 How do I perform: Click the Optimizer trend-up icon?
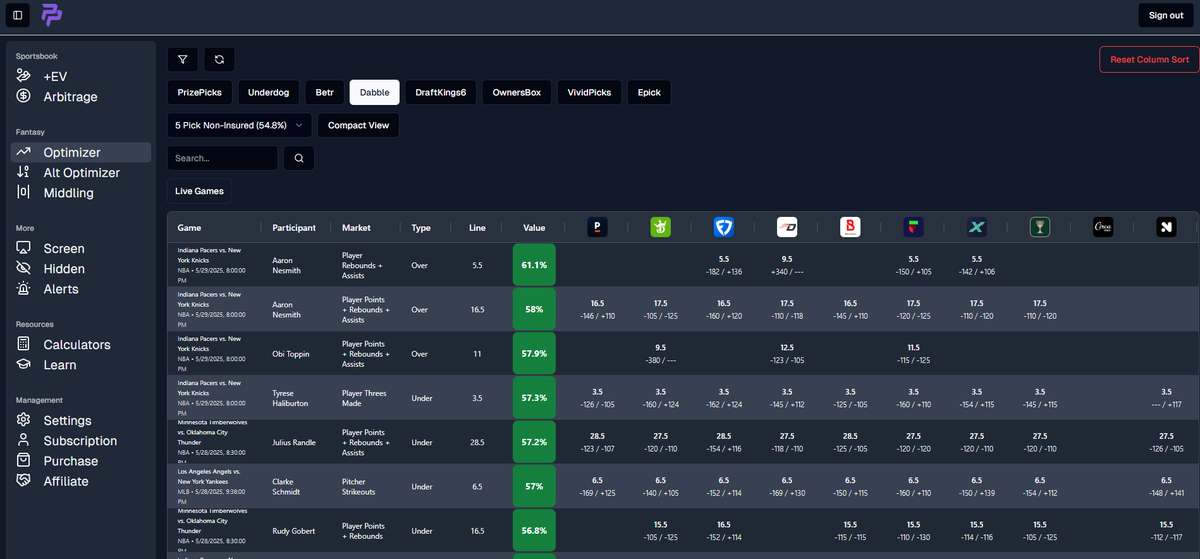click(x=23, y=152)
